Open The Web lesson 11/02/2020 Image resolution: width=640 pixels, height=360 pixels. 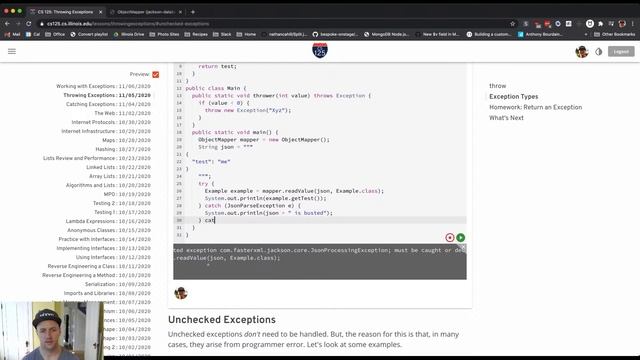click(122, 113)
